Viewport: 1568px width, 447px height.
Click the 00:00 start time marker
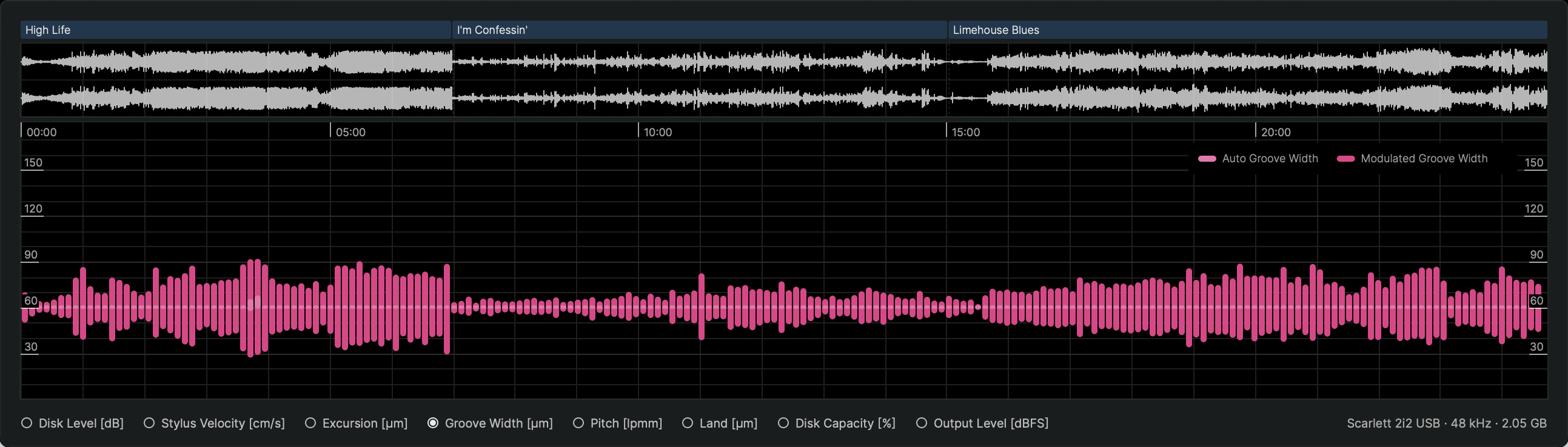[x=41, y=132]
